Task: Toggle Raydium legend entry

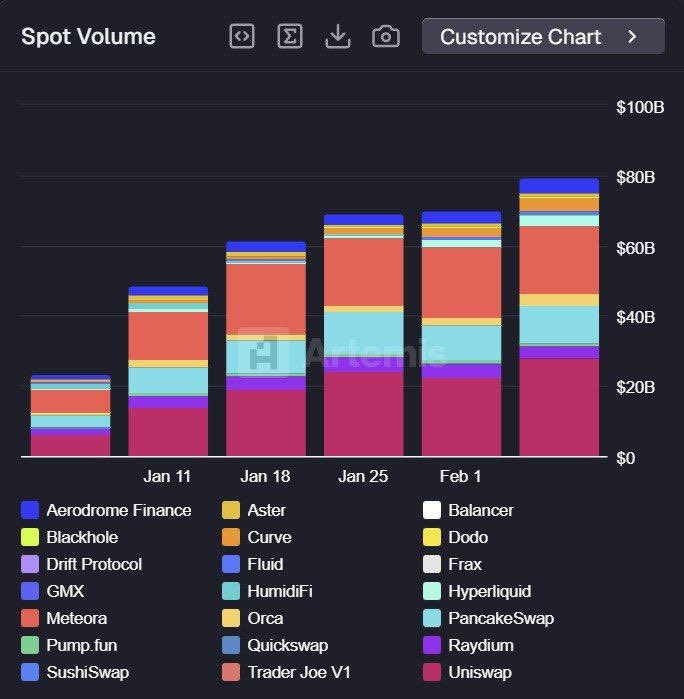Action: click(x=480, y=645)
